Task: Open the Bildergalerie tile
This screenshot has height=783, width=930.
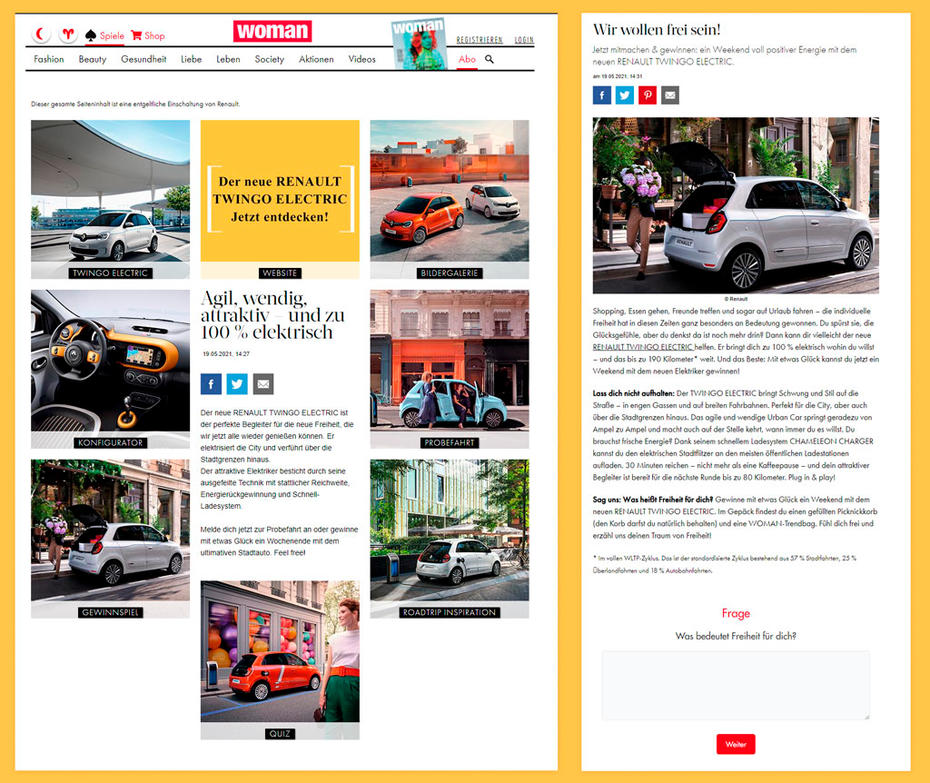Action: [x=450, y=199]
